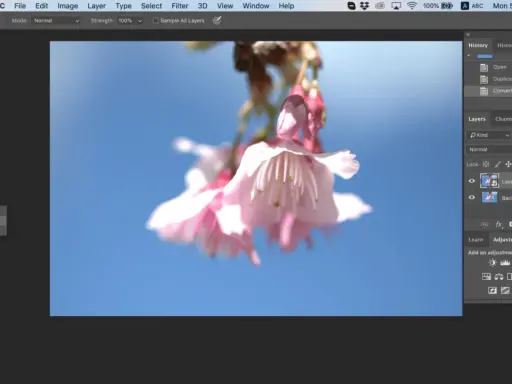Screen dimensions: 512x384
Task: Open the Strength 100% dropdown
Action: click(x=130, y=21)
